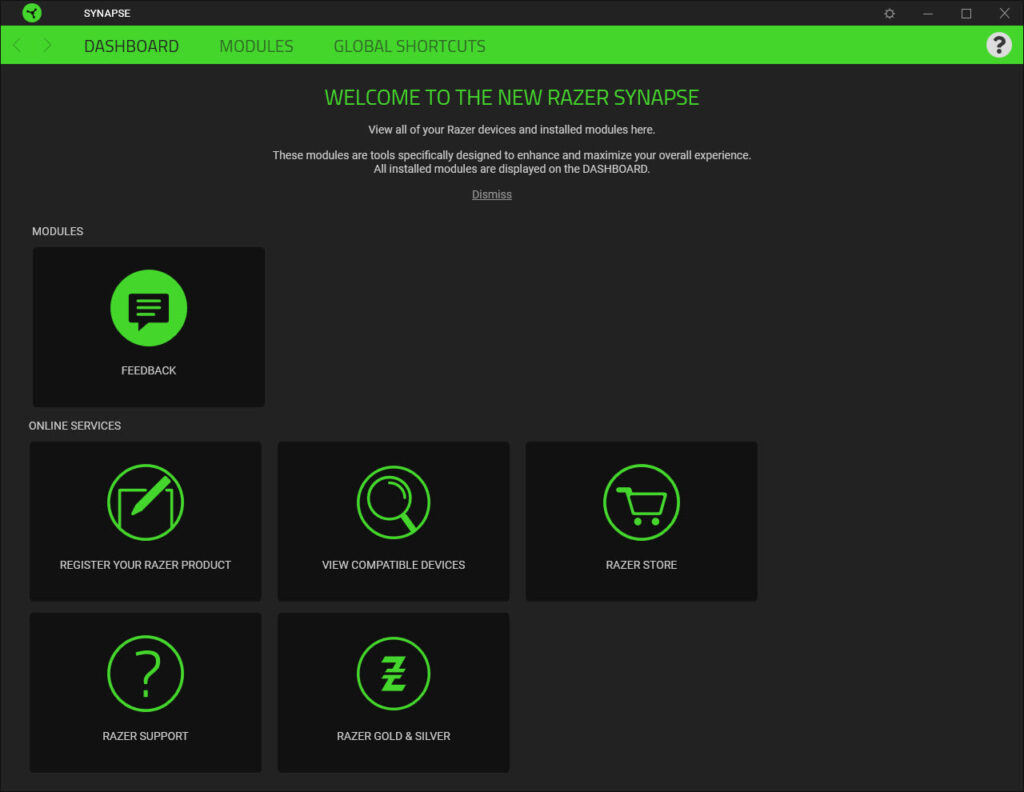
Task: Click the Razer Gold & Silver icon
Action: click(x=393, y=673)
